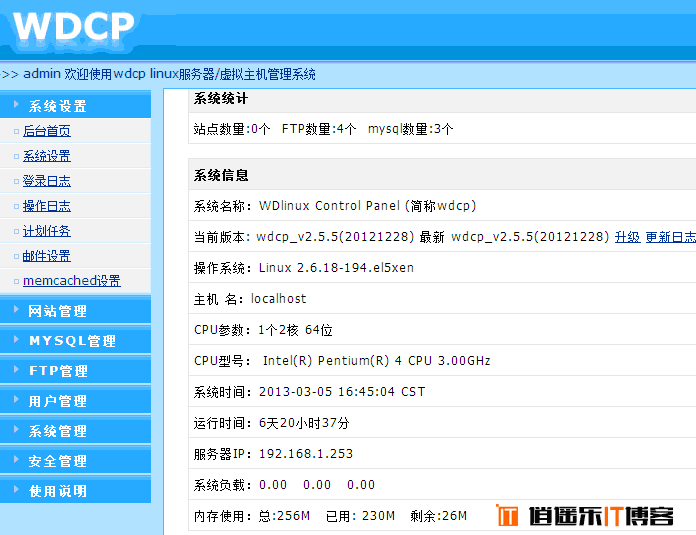This screenshot has width=696, height=535.
Task: Click the total memory 总:256M value
Action: coord(284,516)
